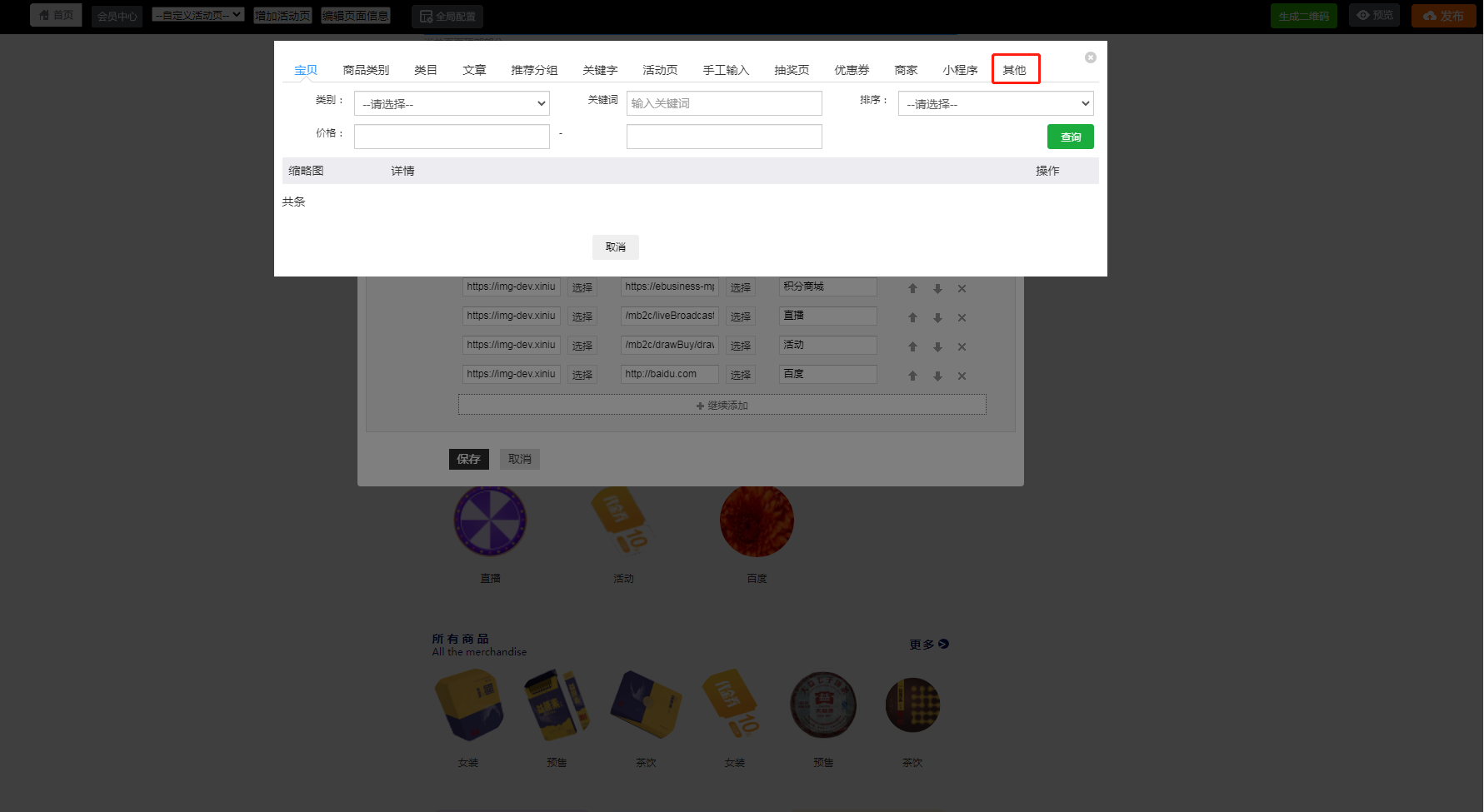This screenshot has width=1484, height=812.
Task: Delete the 积分商城 row
Action: pos(962,288)
